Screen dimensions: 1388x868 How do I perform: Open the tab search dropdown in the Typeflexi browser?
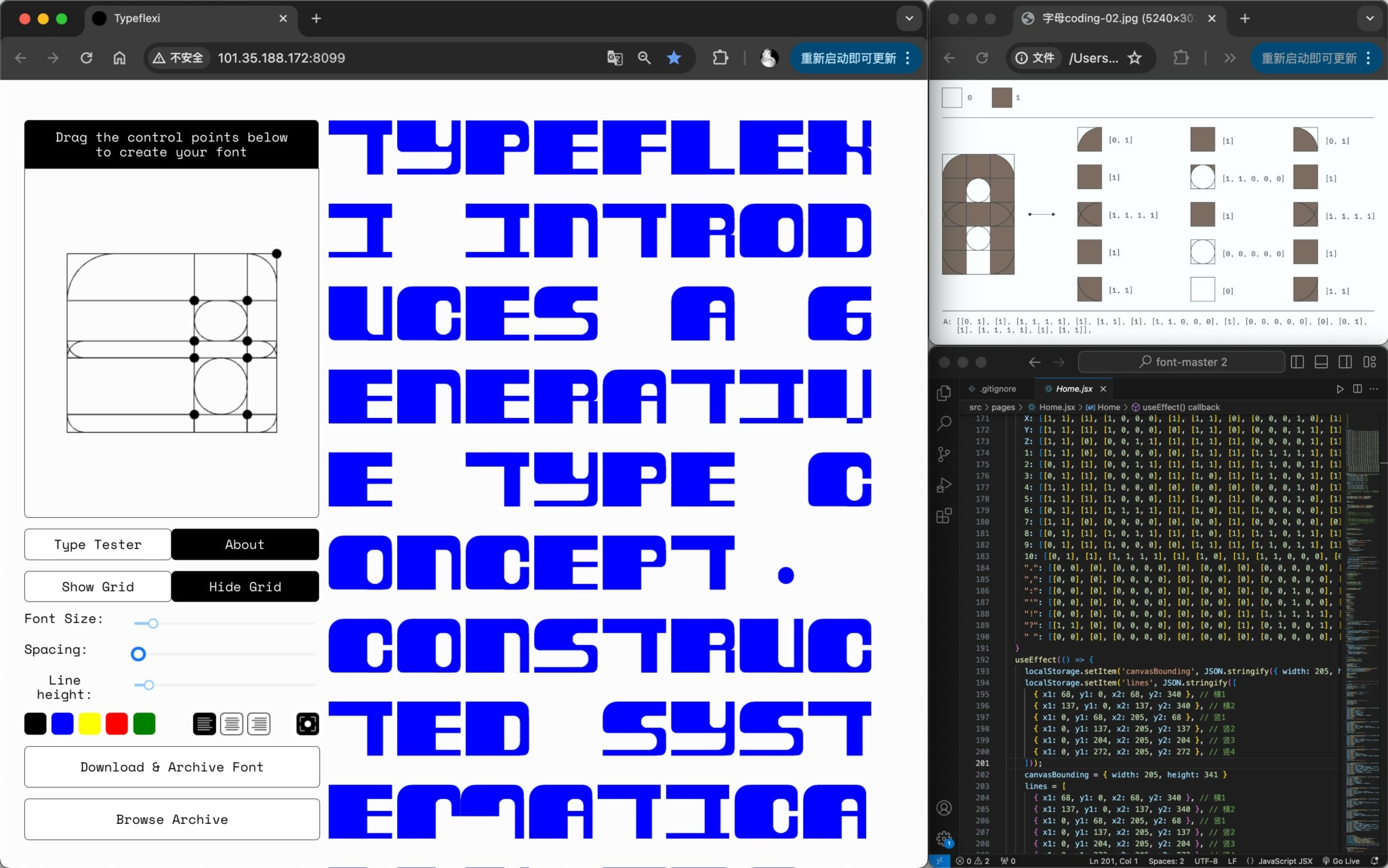point(909,18)
